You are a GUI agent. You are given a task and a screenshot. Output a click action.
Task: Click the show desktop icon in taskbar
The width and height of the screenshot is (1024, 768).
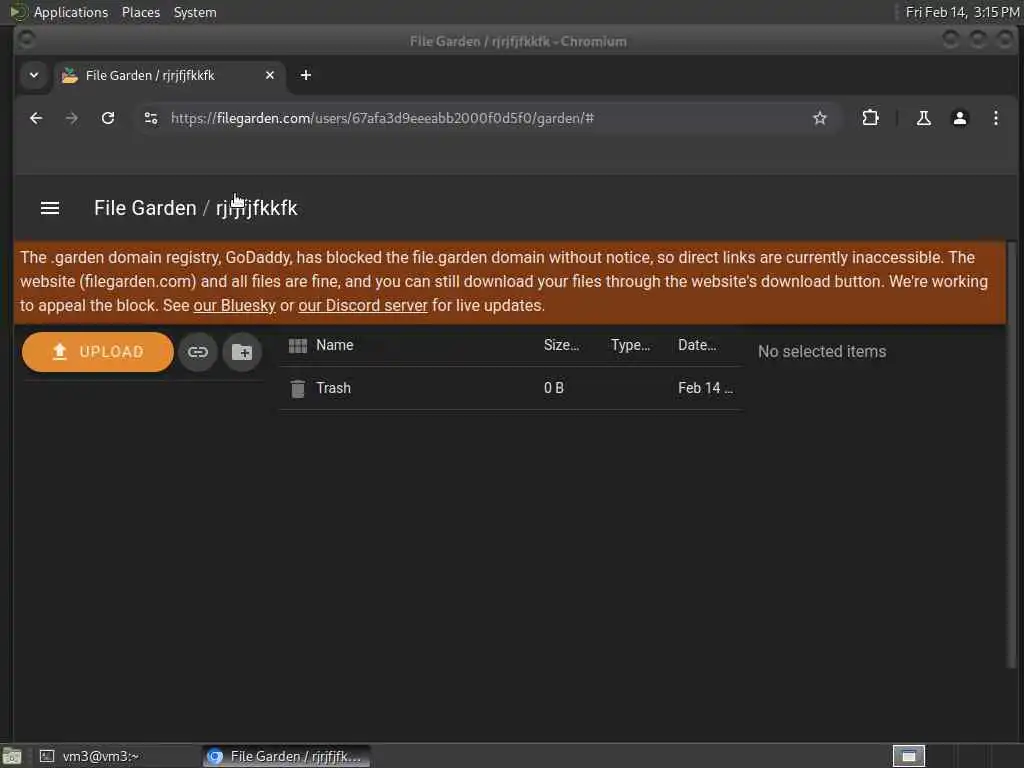12,756
